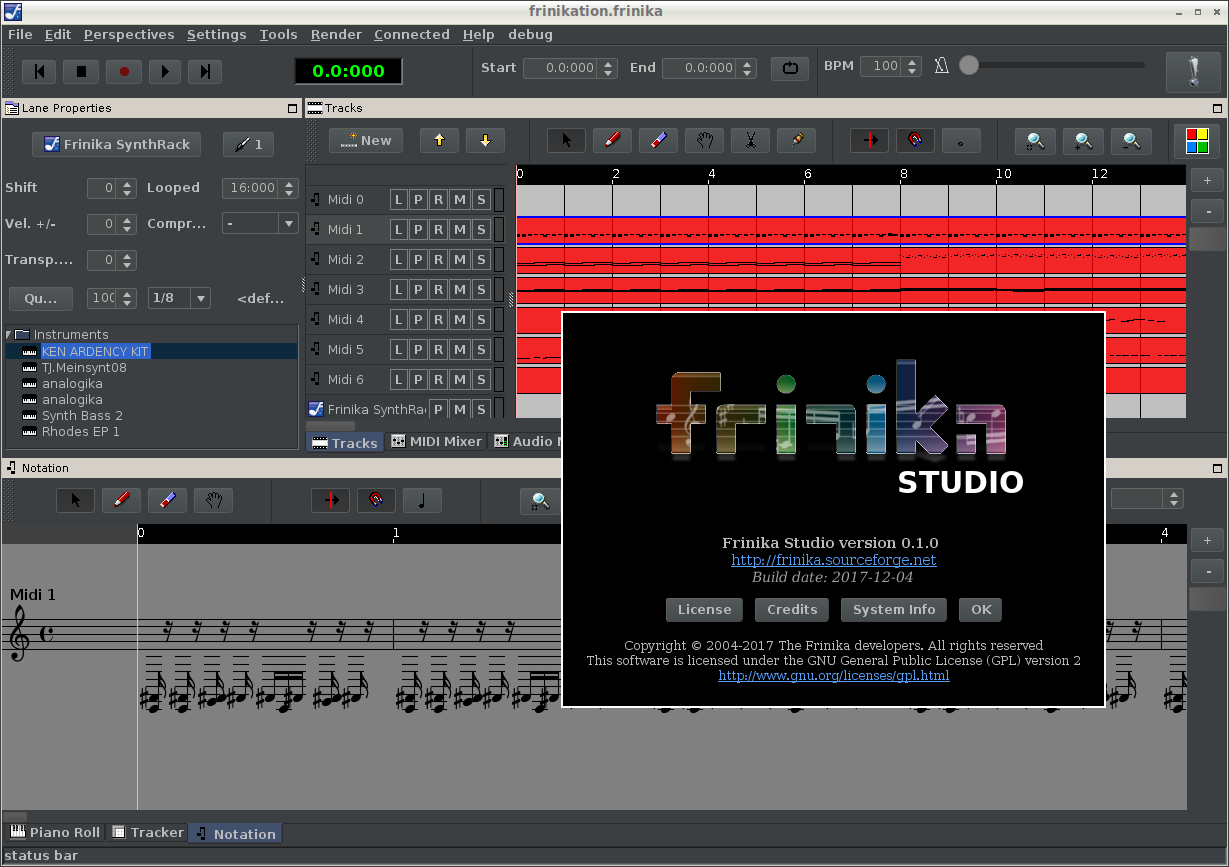Open the gnu.org GPL license link
Screen dimensions: 1229x867
(x=833, y=675)
